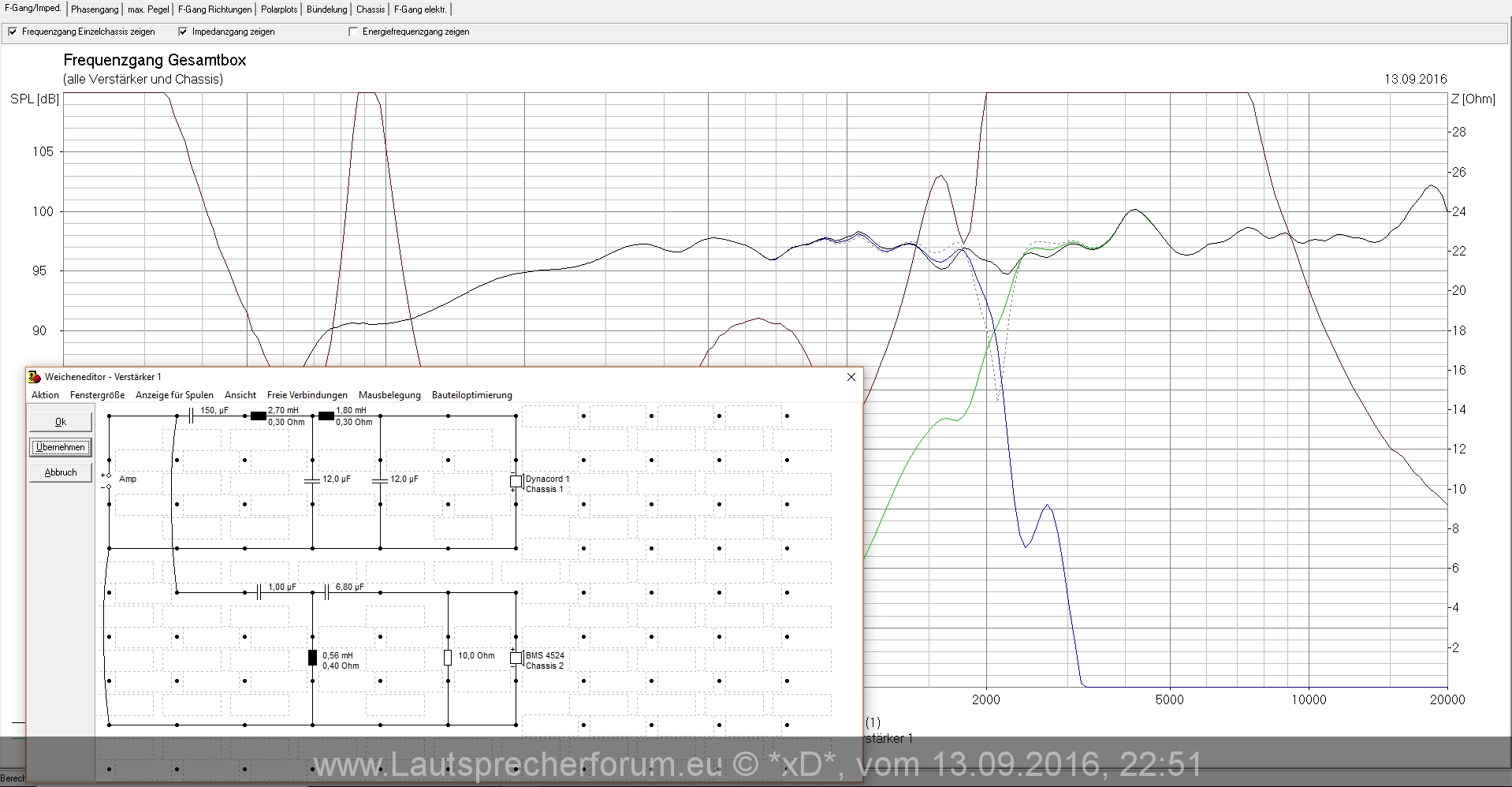Click the BMS 4524 chassis speaker symbol

516,658
